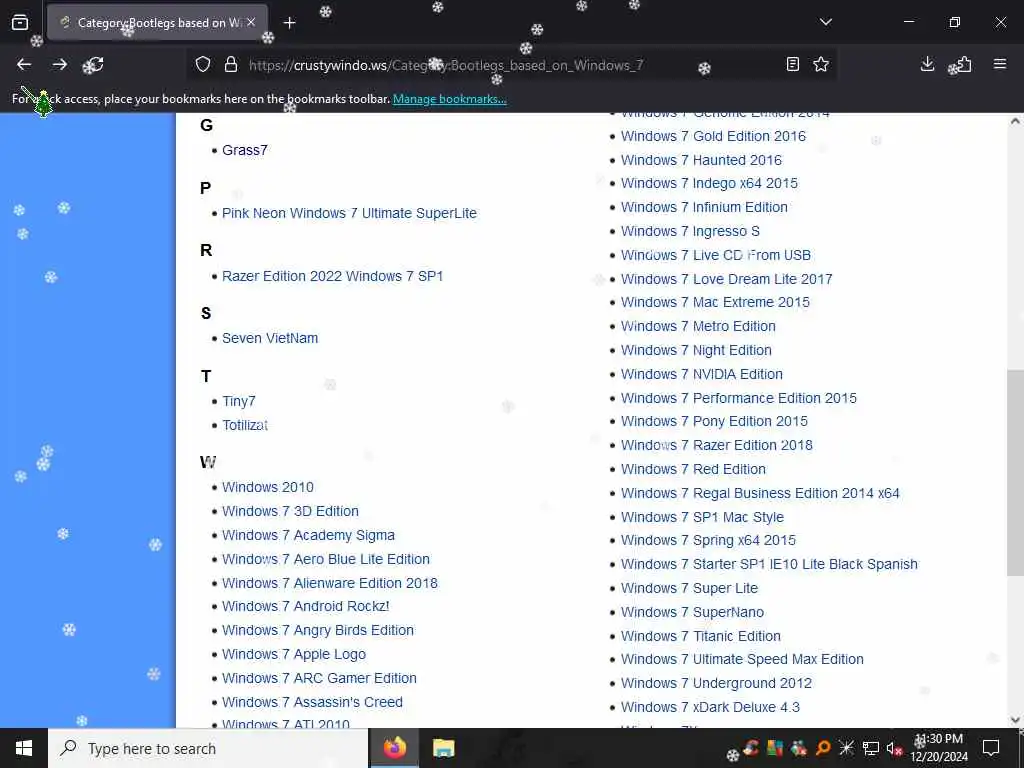
Task: Open the Firefox hamburger application menu
Action: 1000,64
